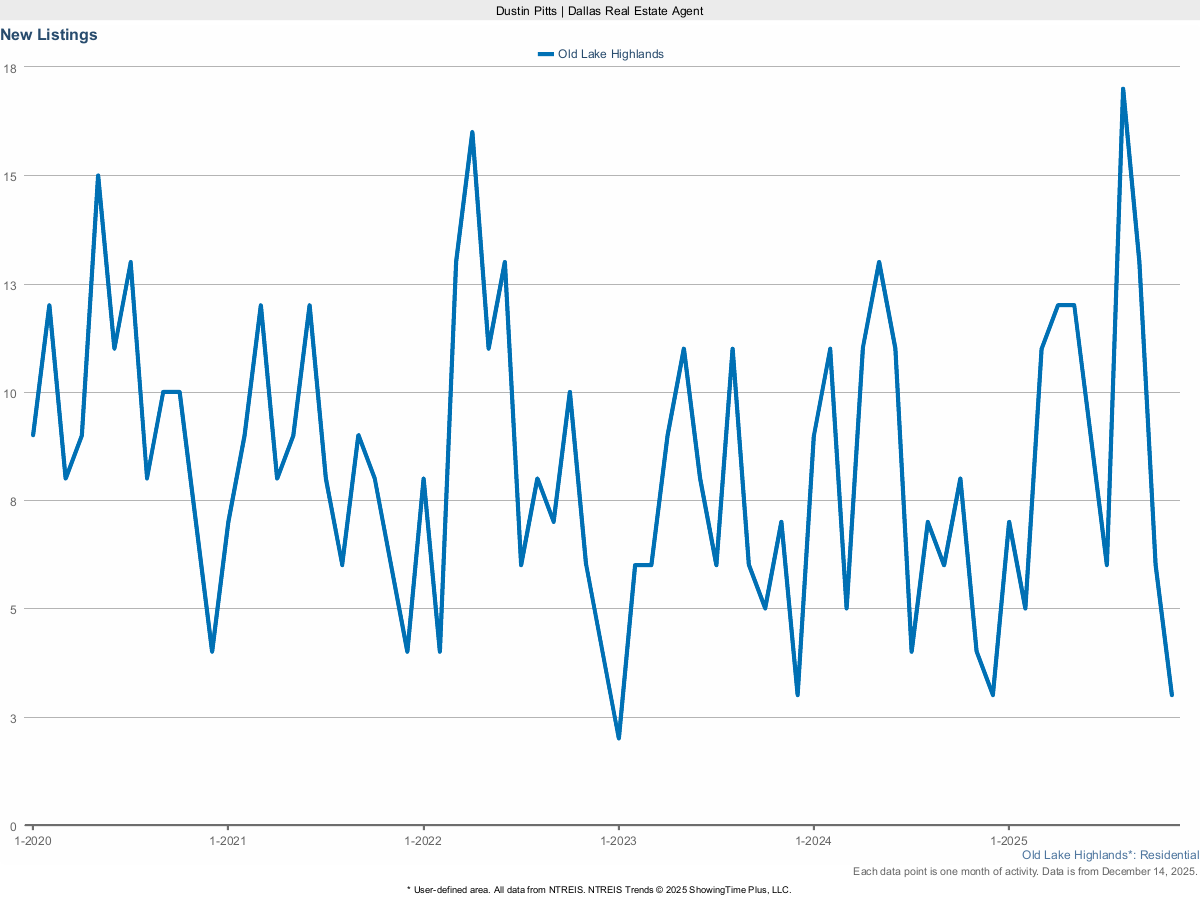Viewport: 1200px width, 900px height.
Task: Click the blue legend line marker
Action: 545,54
